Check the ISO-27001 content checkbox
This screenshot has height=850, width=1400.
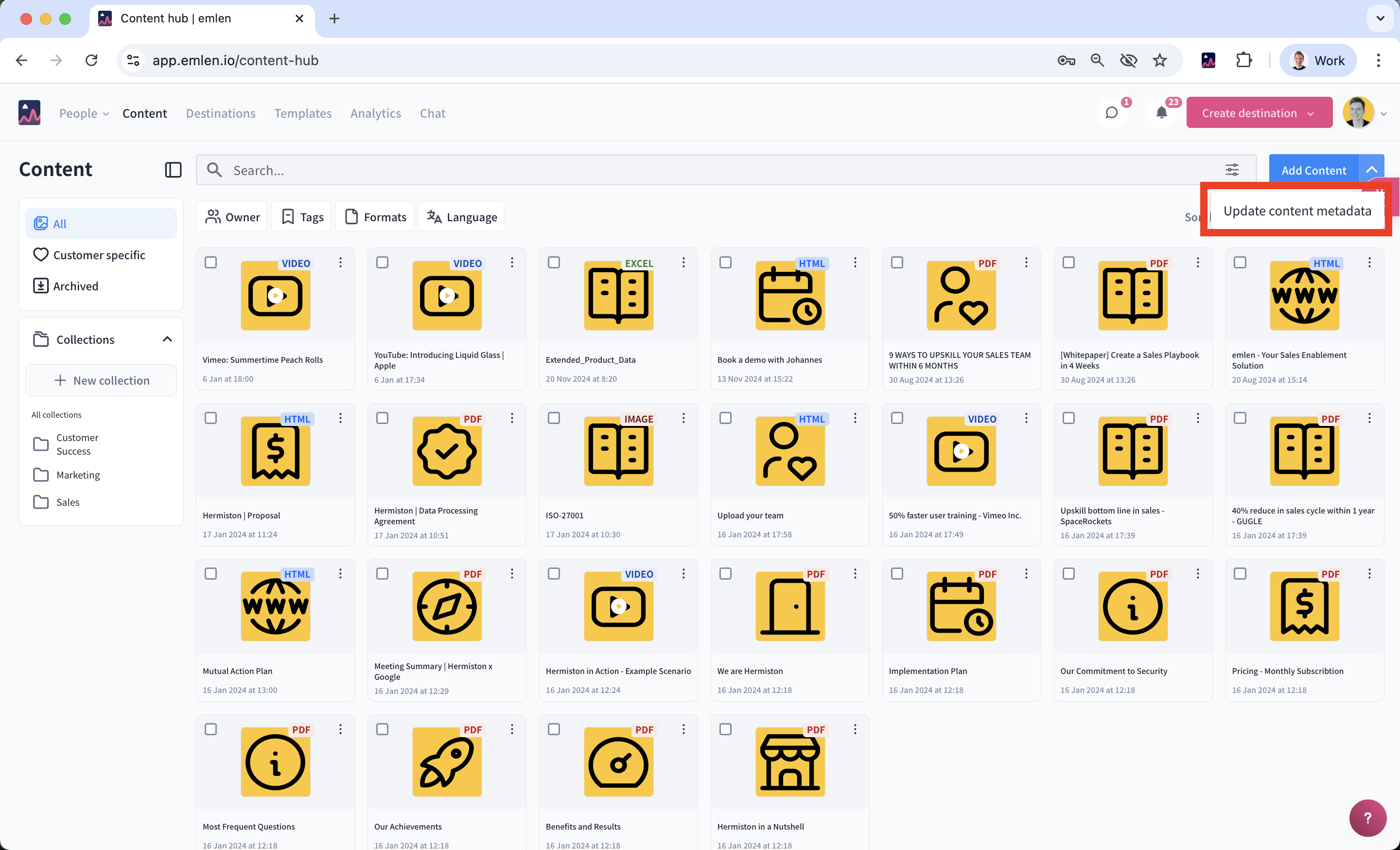pyautogui.click(x=554, y=418)
